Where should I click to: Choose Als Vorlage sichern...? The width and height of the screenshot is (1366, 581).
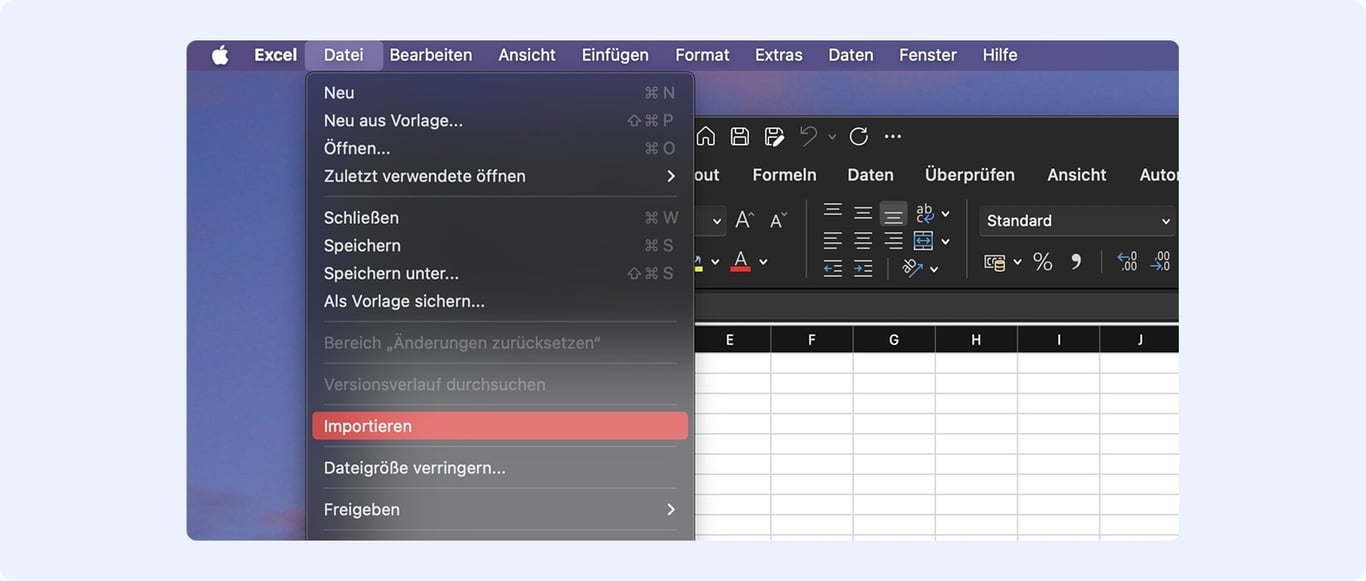(x=499, y=301)
